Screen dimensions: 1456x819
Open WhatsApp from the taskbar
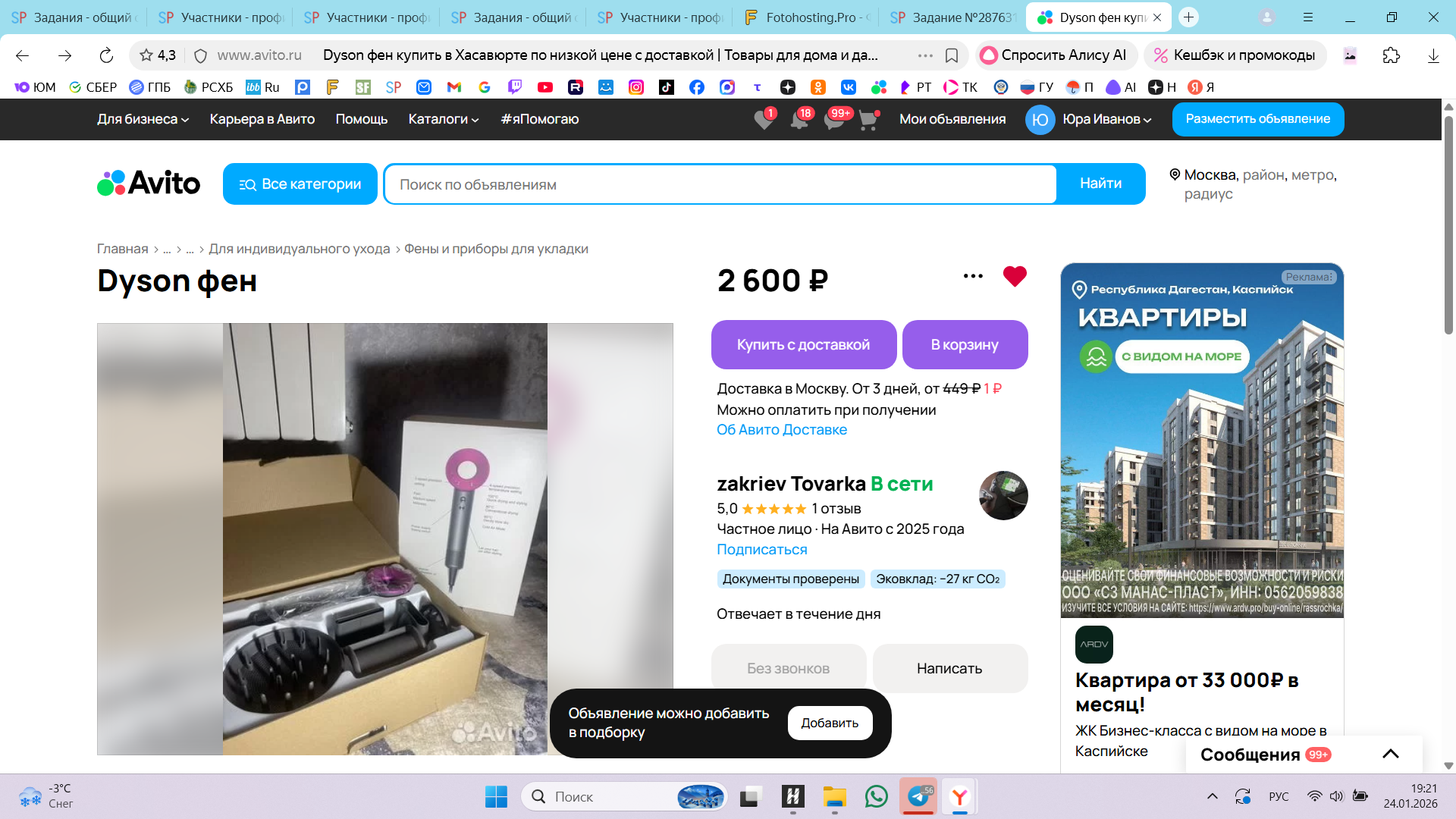point(876,796)
